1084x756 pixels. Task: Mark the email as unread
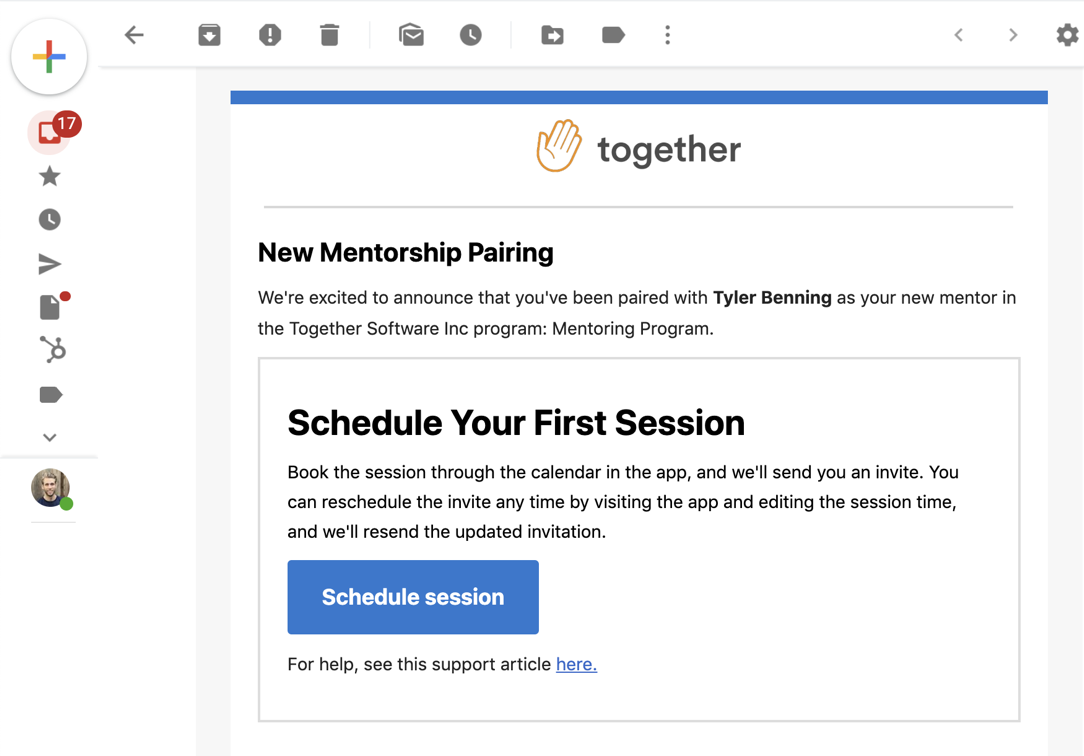pyautogui.click(x=411, y=35)
